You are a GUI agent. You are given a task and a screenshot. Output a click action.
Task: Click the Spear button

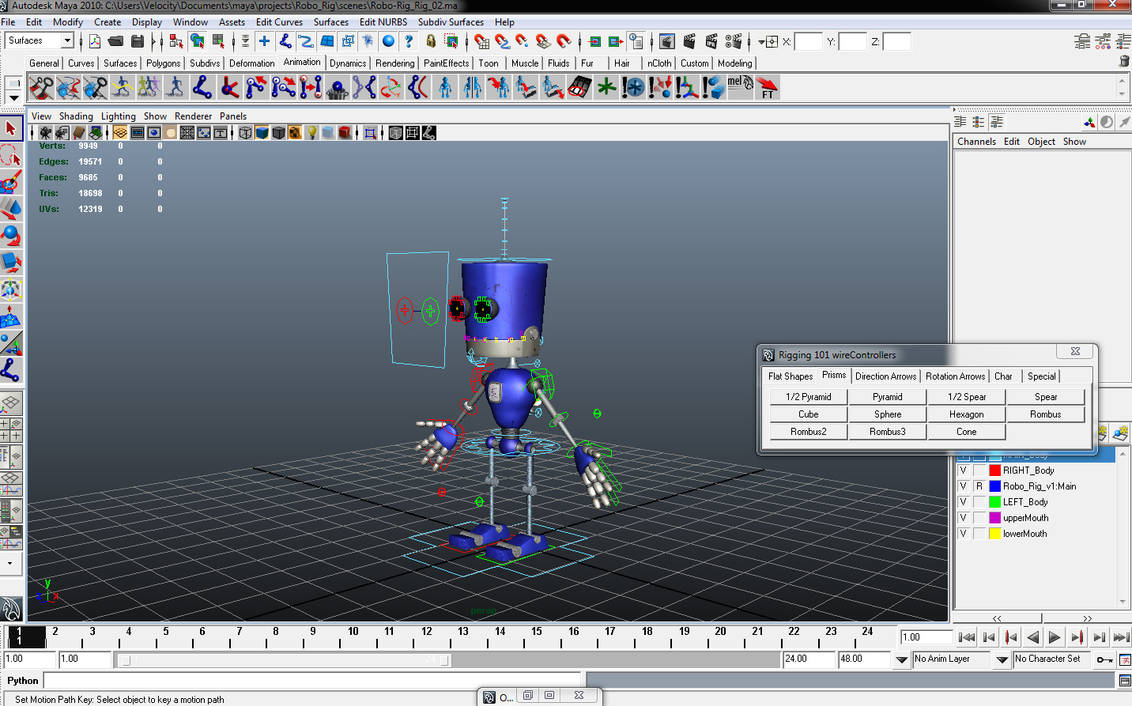(x=1045, y=396)
